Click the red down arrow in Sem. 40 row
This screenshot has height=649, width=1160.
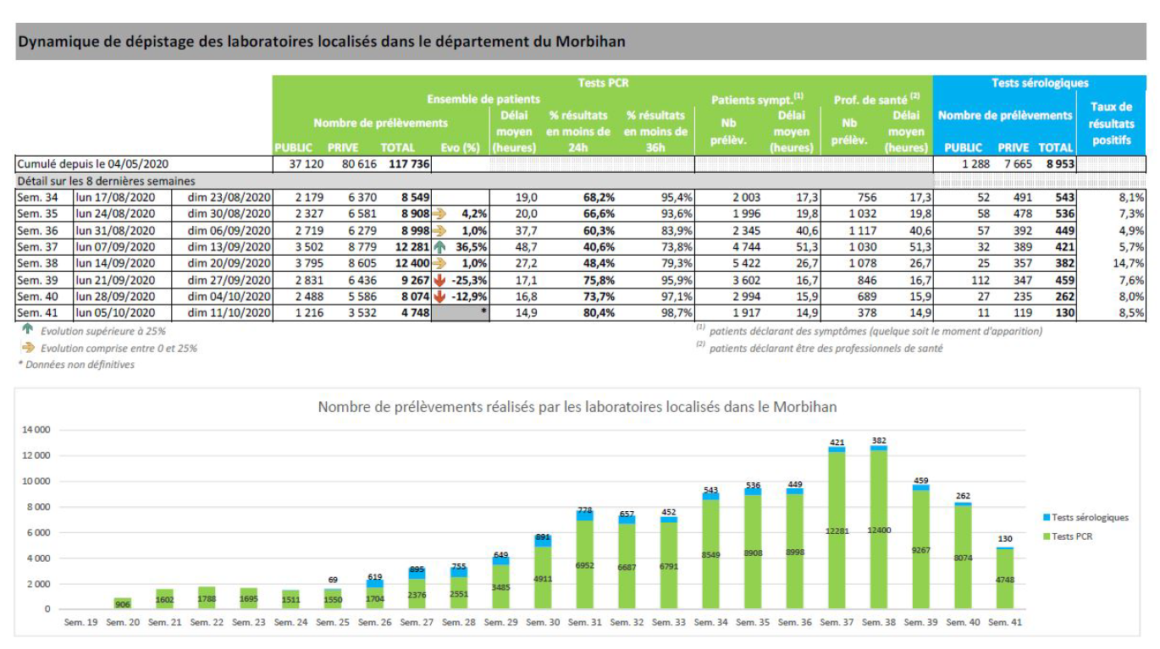439,297
